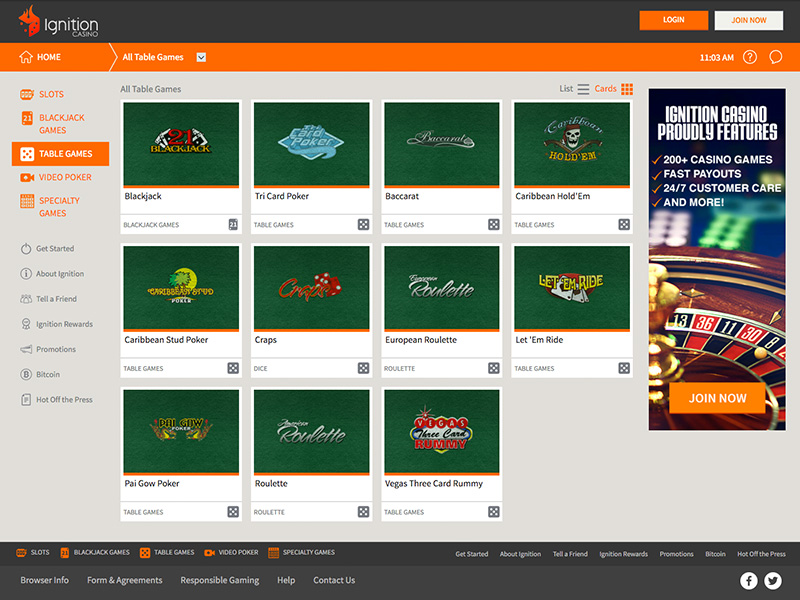The width and height of the screenshot is (800, 600).
Task: Click the Vegas Three Card Rummy title
Action: pyautogui.click(x=434, y=484)
